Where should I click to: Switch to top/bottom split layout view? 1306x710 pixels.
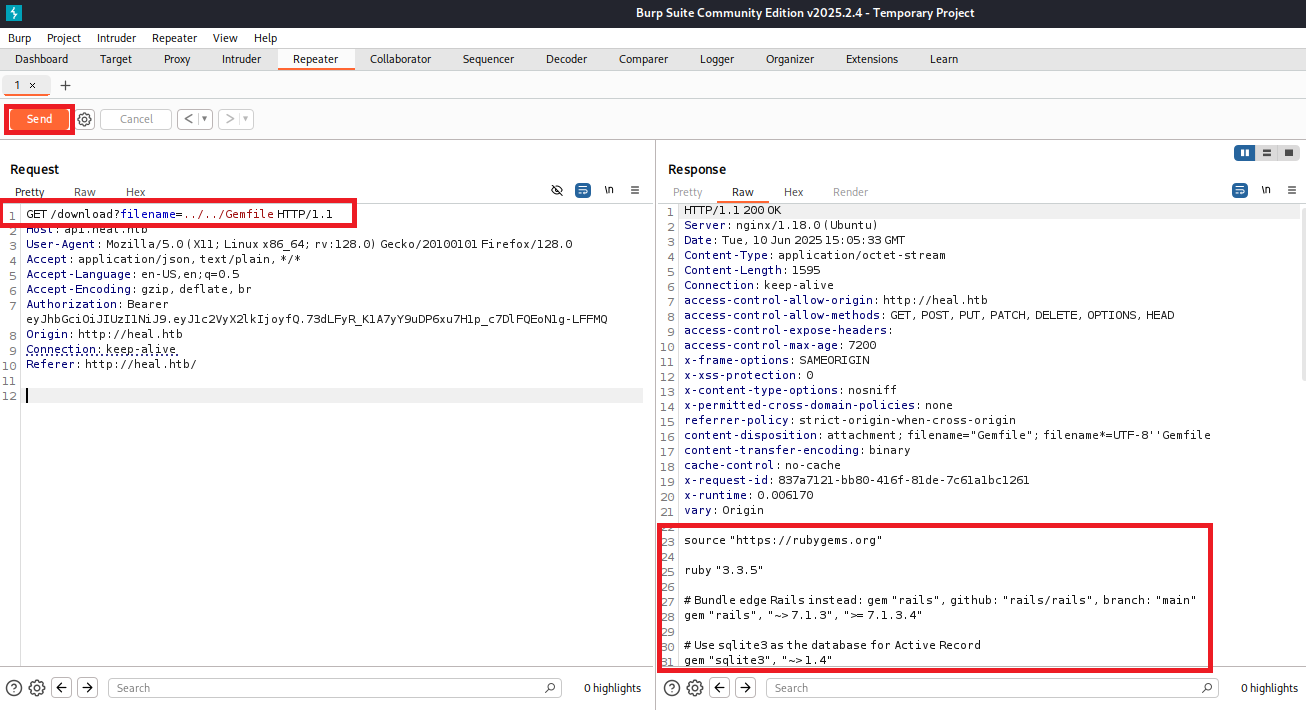(x=1267, y=153)
